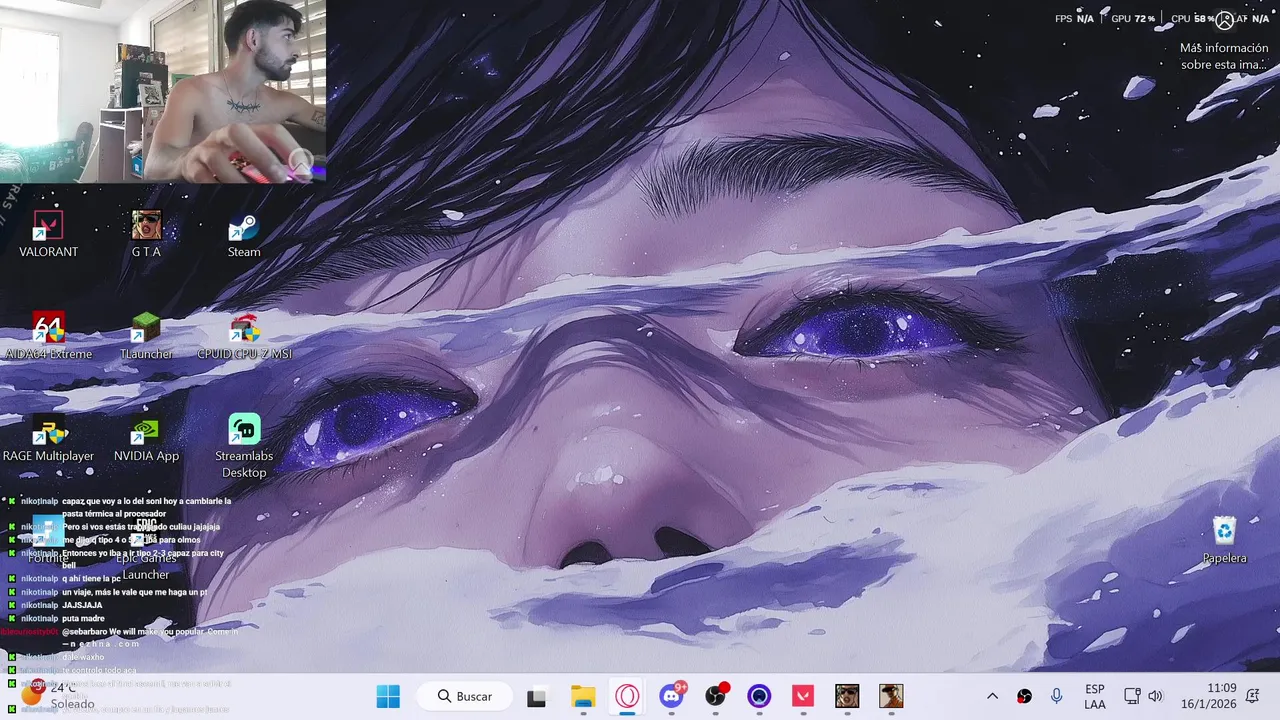Open network quick settings from tray
Viewport: 1280px width, 720px height.
(1132, 696)
